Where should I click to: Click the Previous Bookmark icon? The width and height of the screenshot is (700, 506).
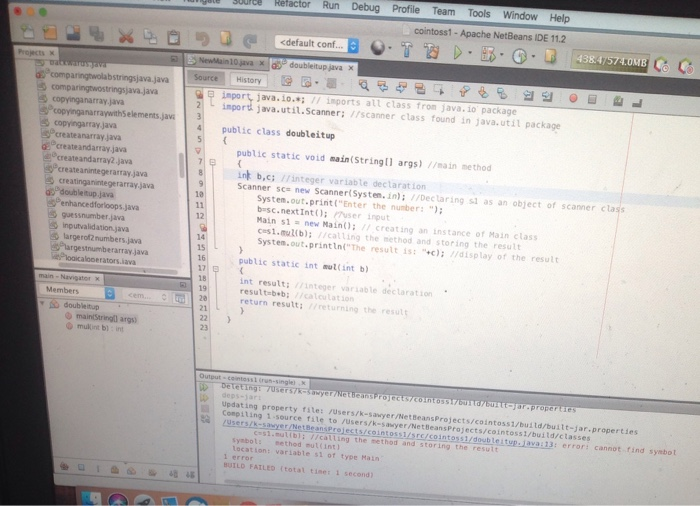coord(464,91)
